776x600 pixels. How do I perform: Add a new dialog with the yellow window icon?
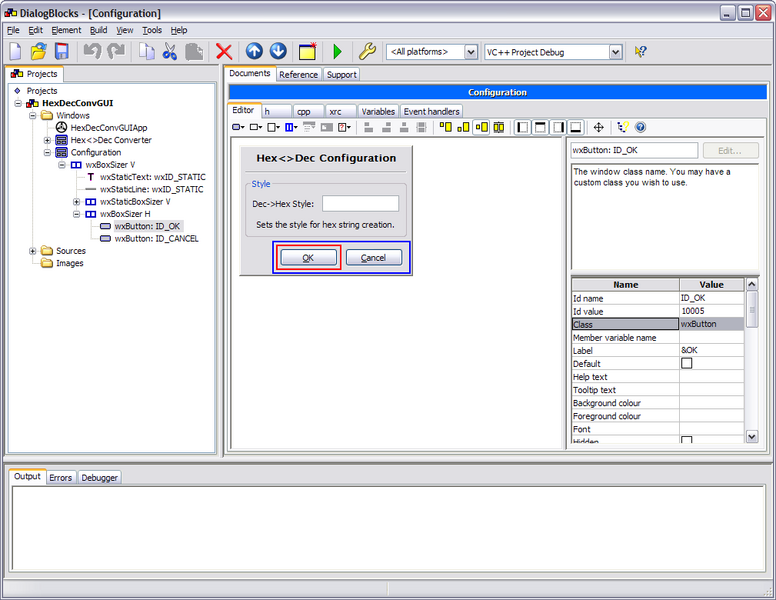[307, 51]
